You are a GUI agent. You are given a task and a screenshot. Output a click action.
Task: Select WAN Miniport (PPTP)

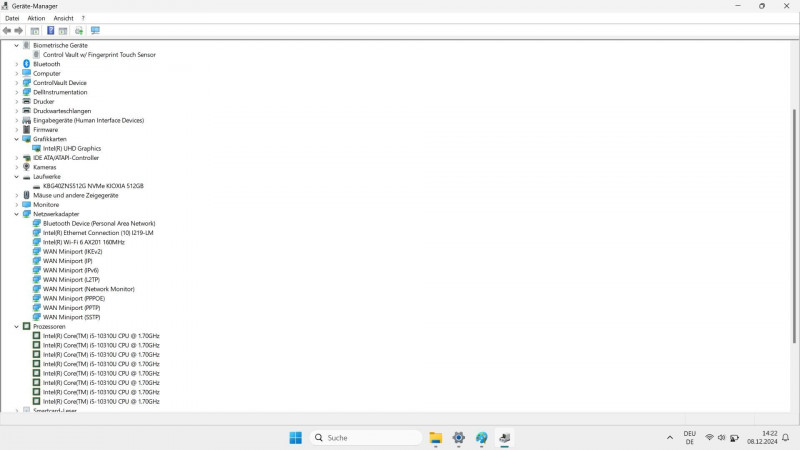pyautogui.click(x=71, y=308)
